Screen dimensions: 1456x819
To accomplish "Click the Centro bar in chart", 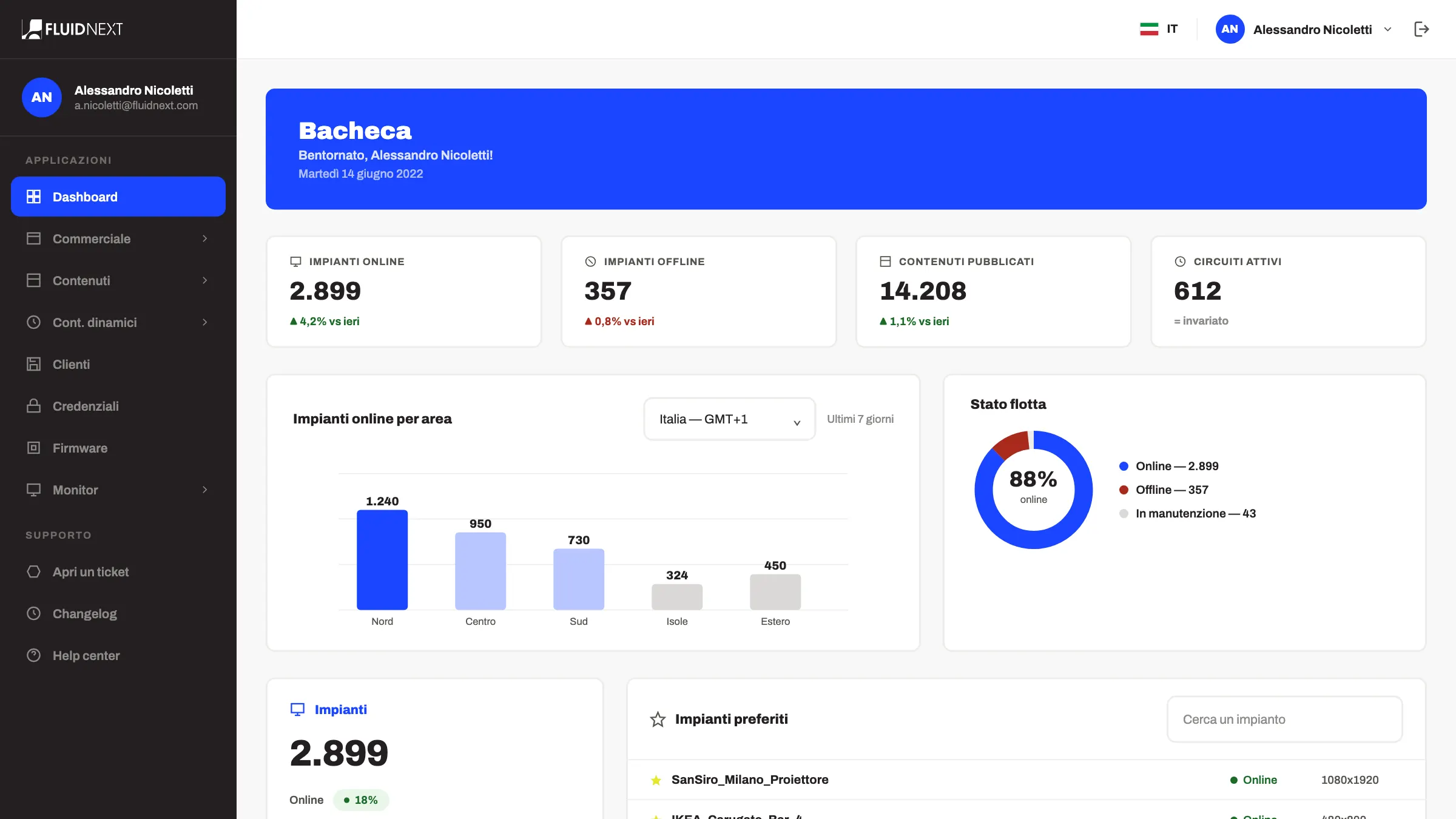I will (x=480, y=571).
